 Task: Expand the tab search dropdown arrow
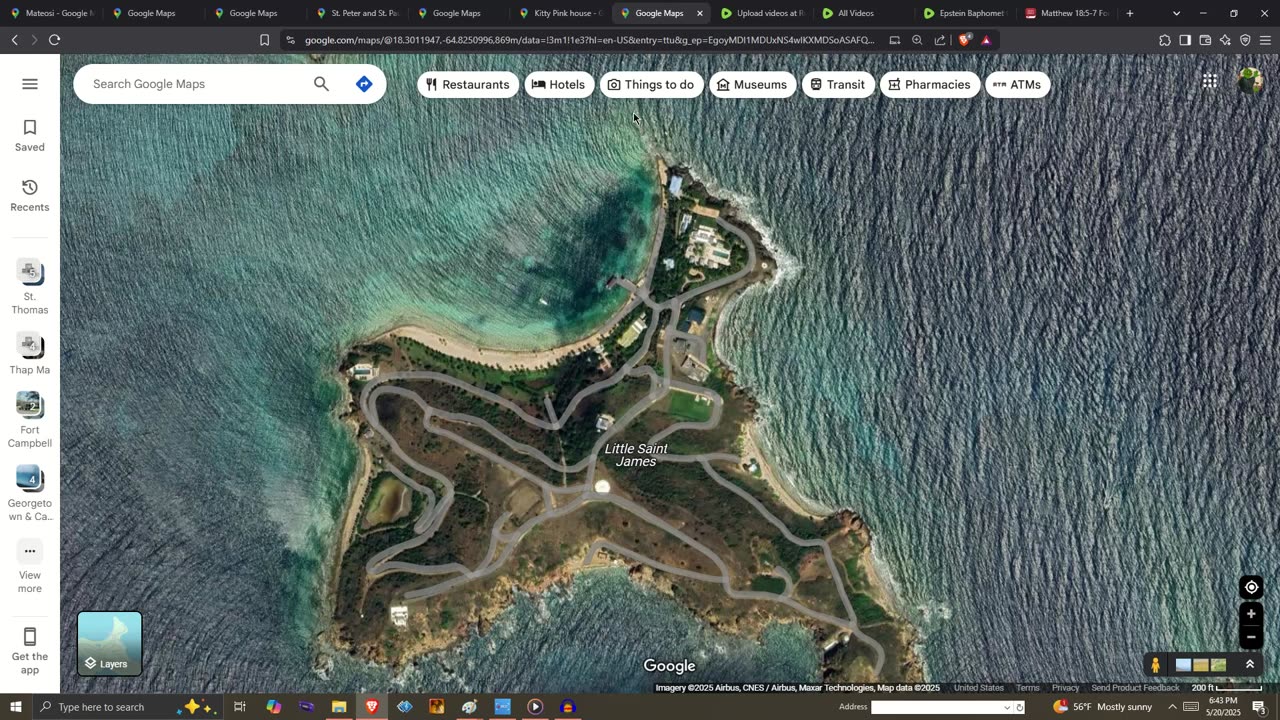(x=1176, y=13)
